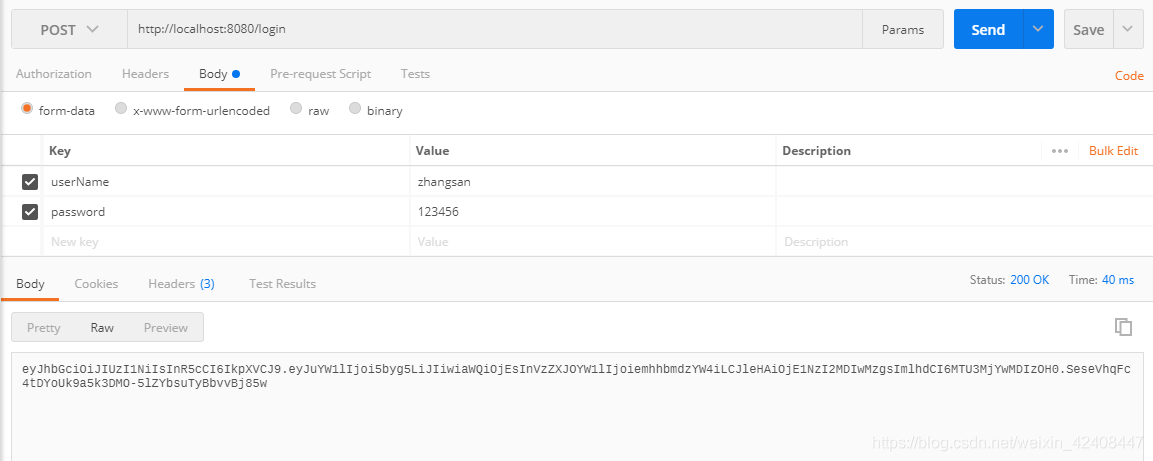Open the Test Results tab
The image size is (1153, 461).
[282, 284]
